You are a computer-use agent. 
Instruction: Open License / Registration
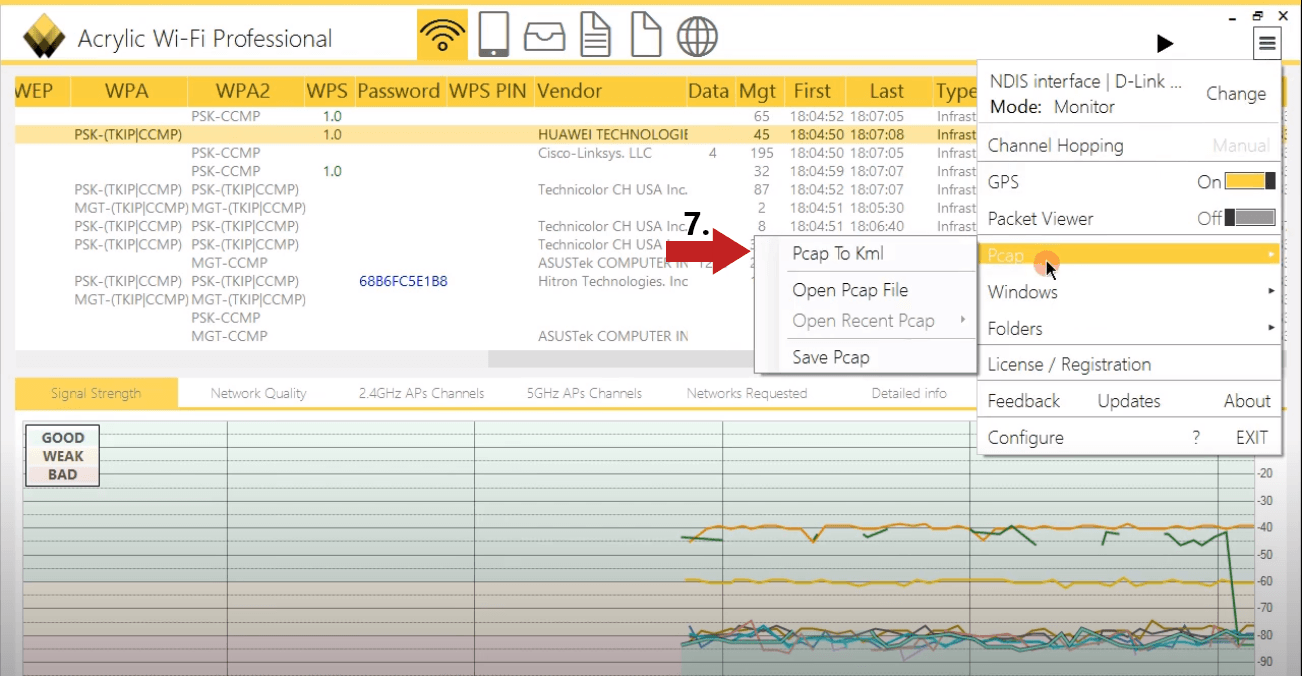[1069, 364]
